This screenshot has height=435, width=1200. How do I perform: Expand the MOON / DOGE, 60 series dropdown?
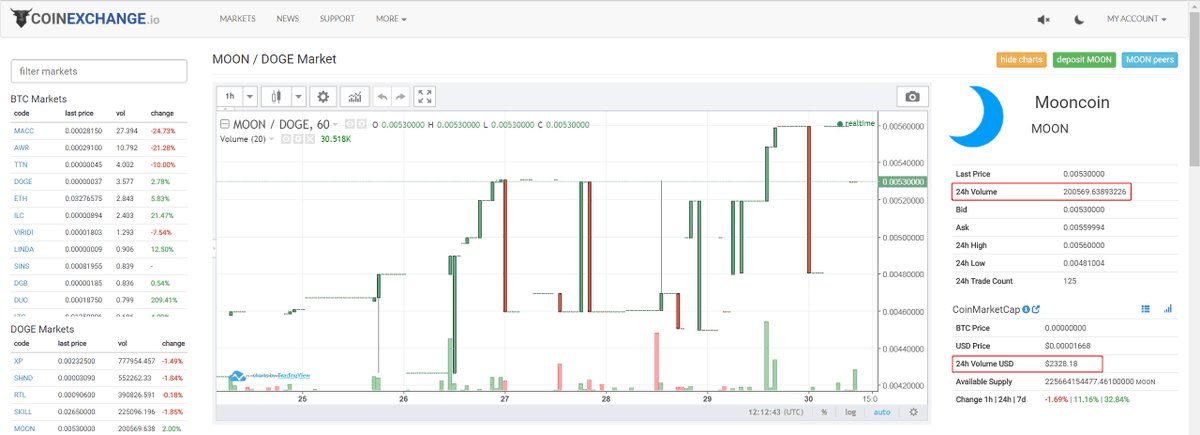337,124
